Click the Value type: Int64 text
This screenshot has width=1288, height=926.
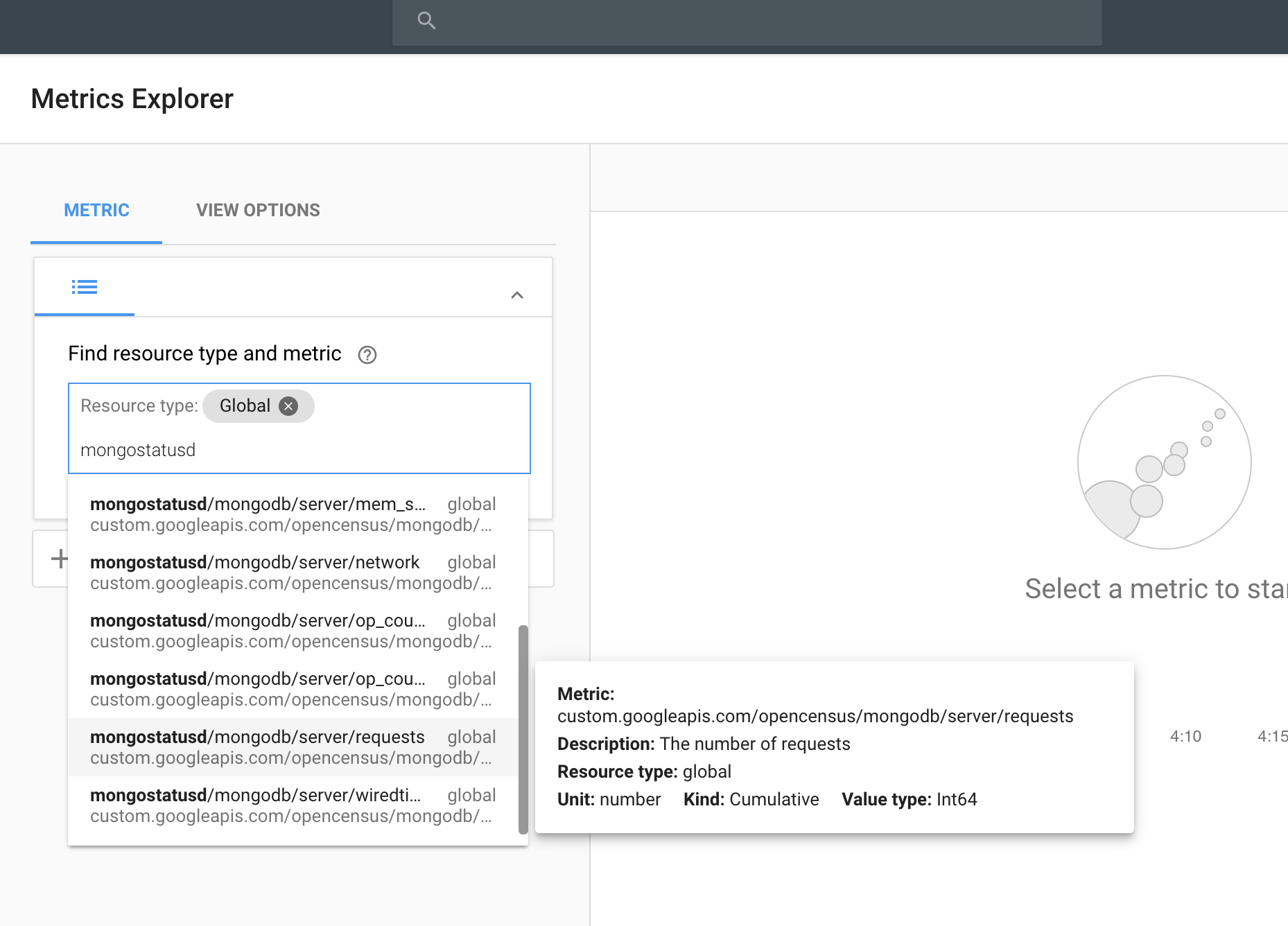(x=909, y=800)
